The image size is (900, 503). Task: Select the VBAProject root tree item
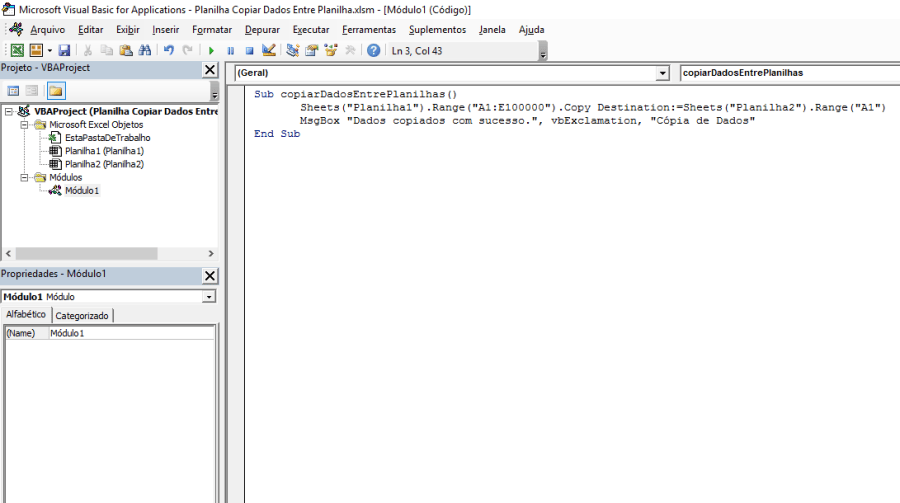[126, 111]
